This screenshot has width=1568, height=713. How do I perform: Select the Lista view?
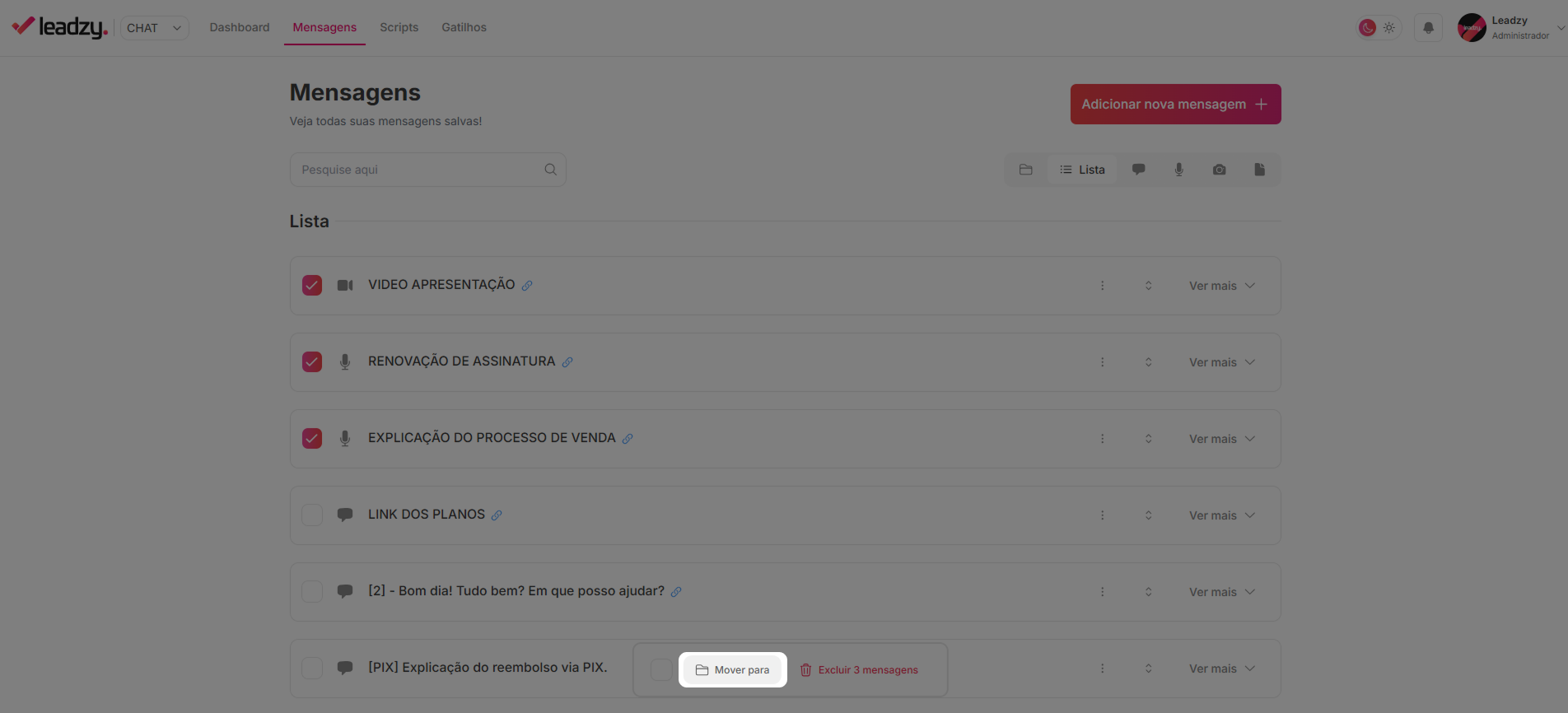(x=1082, y=170)
